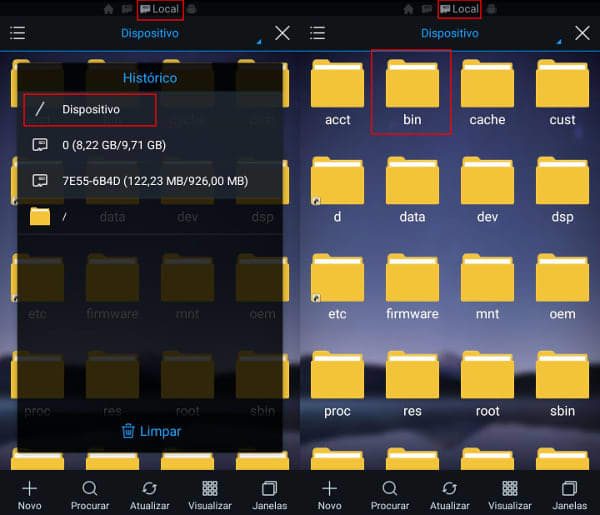
Task: Tap Novo in the right screen's bottom bar
Action: 329,495
